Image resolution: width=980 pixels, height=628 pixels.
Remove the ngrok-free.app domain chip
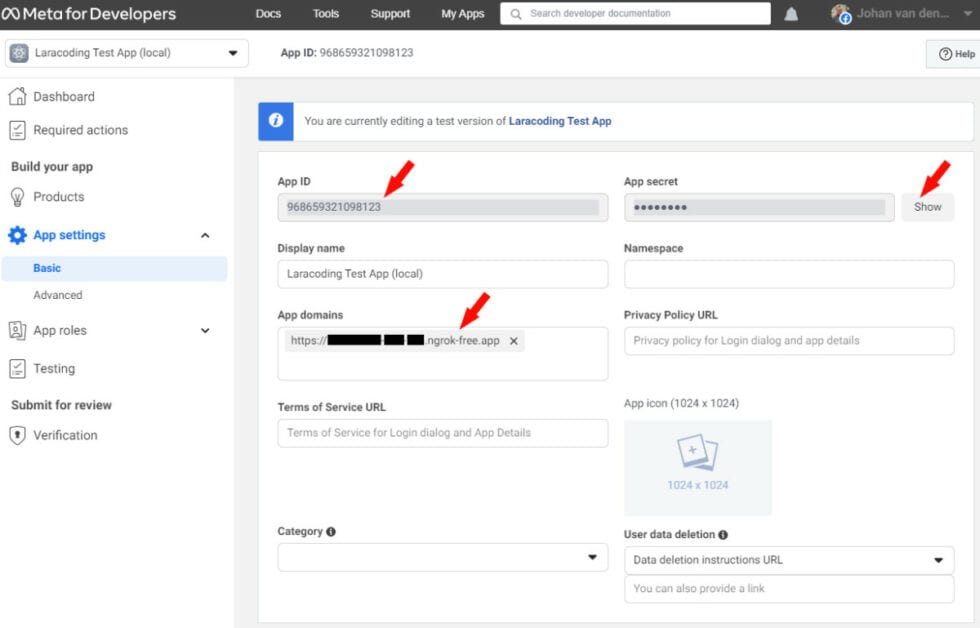tap(514, 341)
